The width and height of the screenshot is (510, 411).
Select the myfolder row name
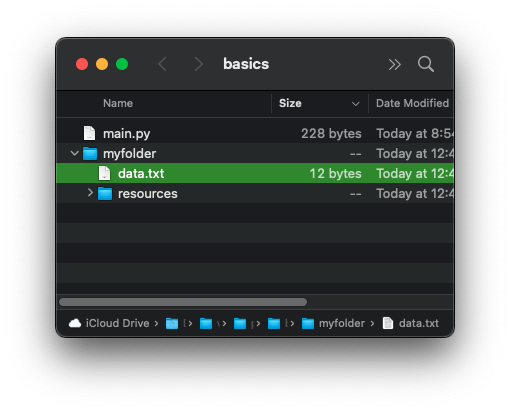click(130, 154)
